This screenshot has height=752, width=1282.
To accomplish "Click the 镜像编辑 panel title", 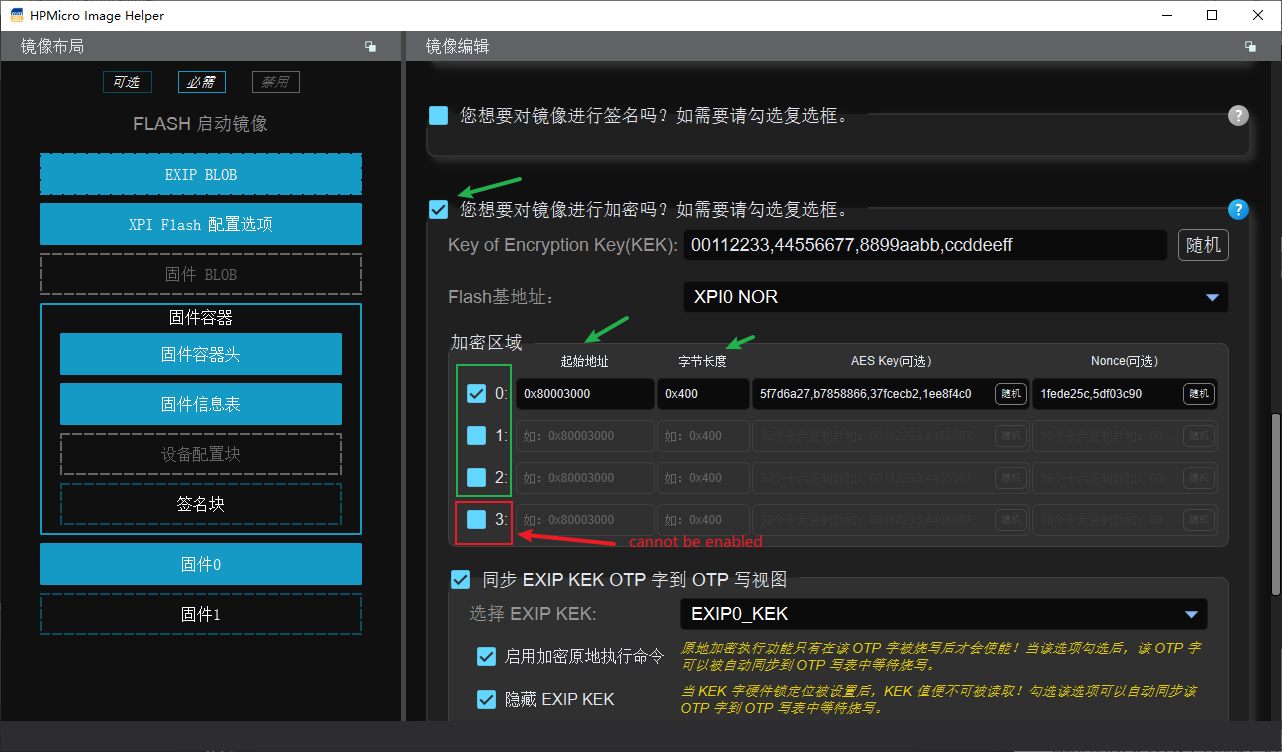I will tap(457, 47).
